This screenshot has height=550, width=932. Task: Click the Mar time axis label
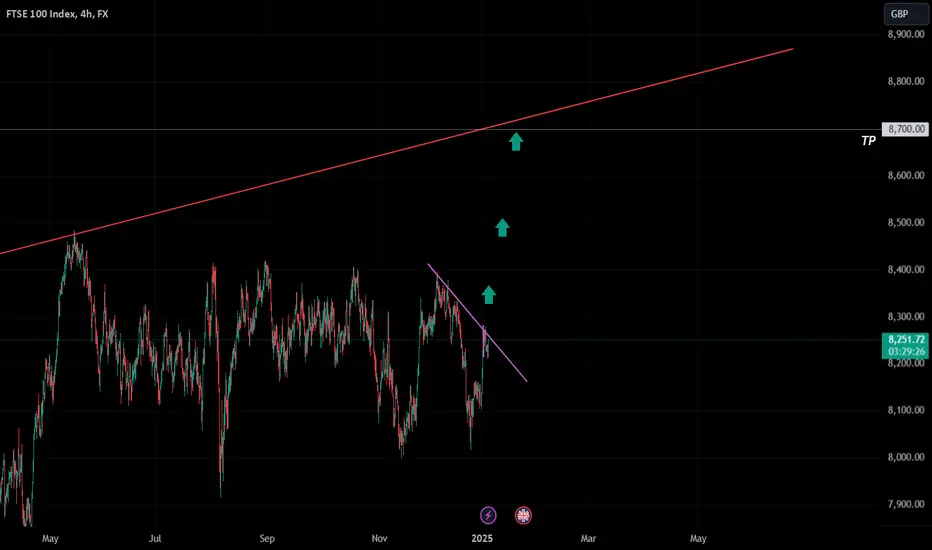pyautogui.click(x=588, y=539)
